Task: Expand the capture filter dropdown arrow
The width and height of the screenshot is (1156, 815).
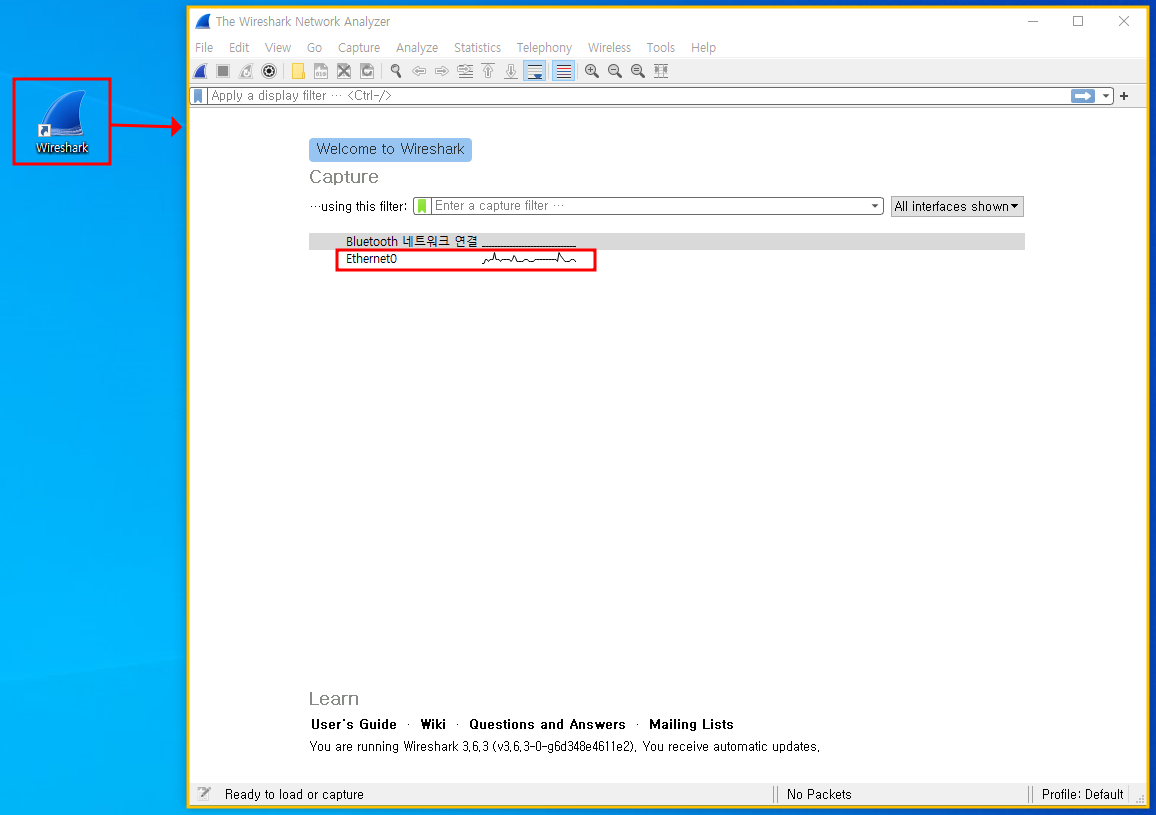Action: 875,207
